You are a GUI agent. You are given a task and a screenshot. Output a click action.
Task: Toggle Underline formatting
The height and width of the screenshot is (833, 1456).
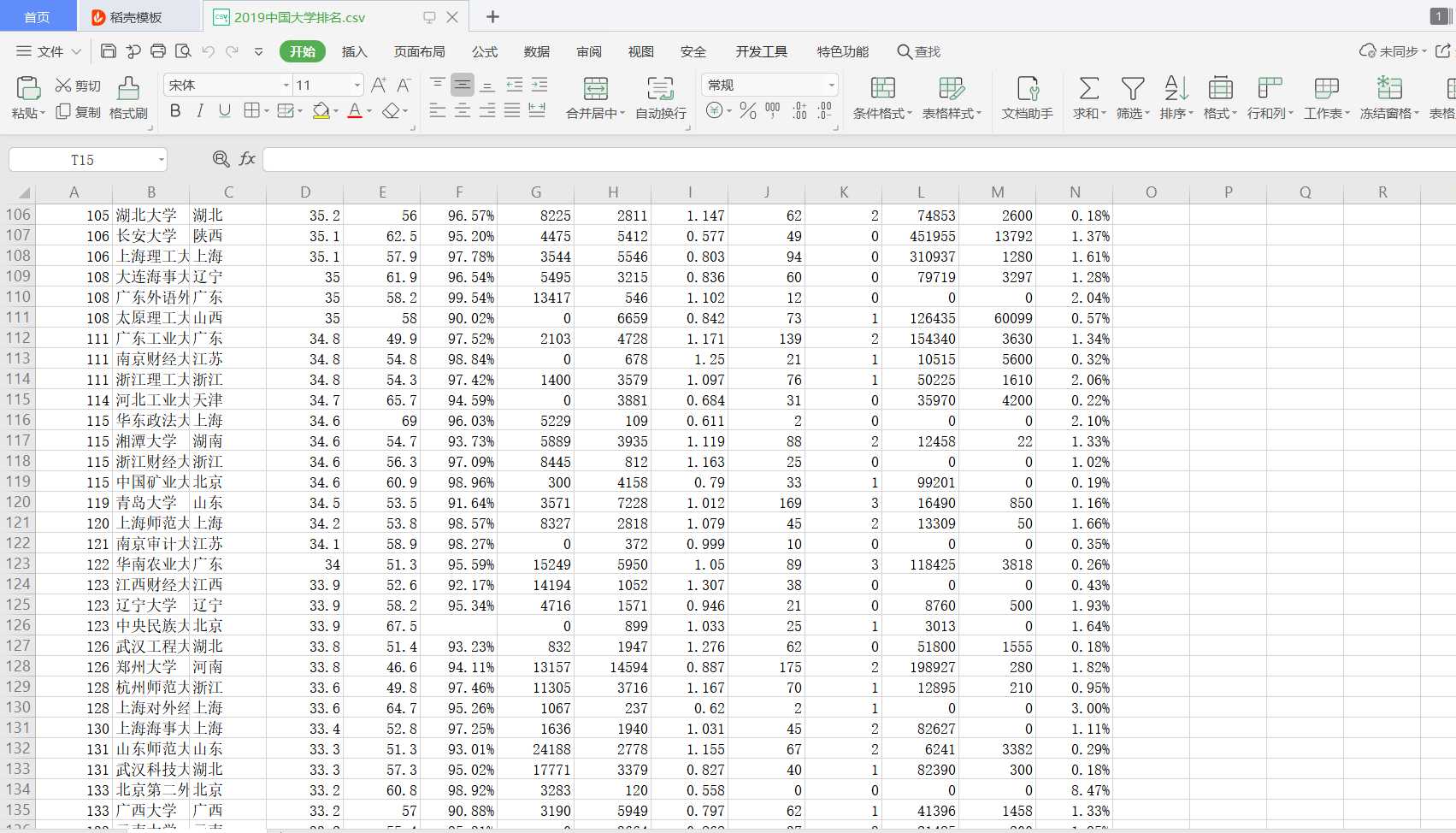click(x=225, y=110)
